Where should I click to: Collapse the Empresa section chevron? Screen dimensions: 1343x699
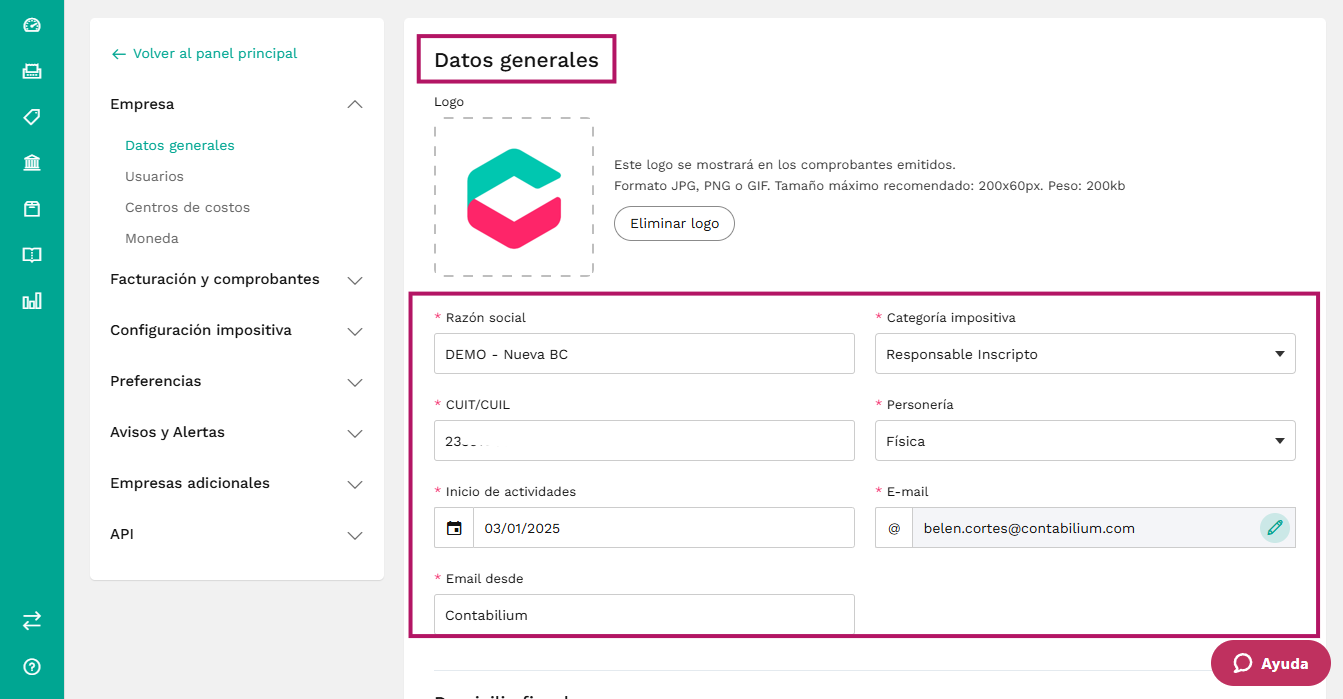354,104
